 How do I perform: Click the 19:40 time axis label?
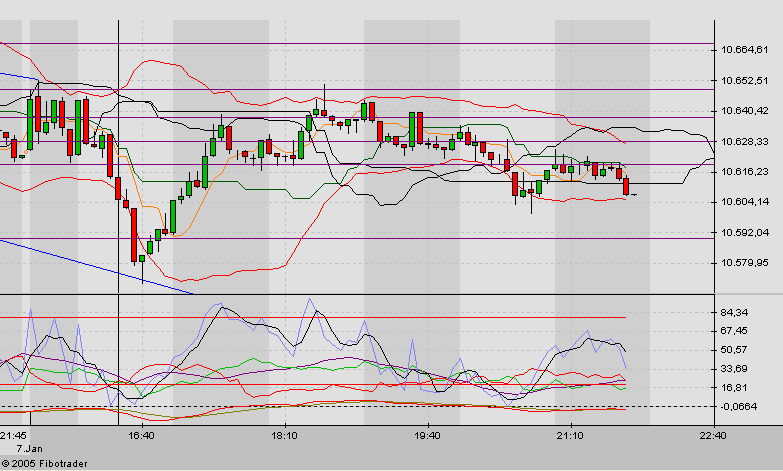(427, 436)
